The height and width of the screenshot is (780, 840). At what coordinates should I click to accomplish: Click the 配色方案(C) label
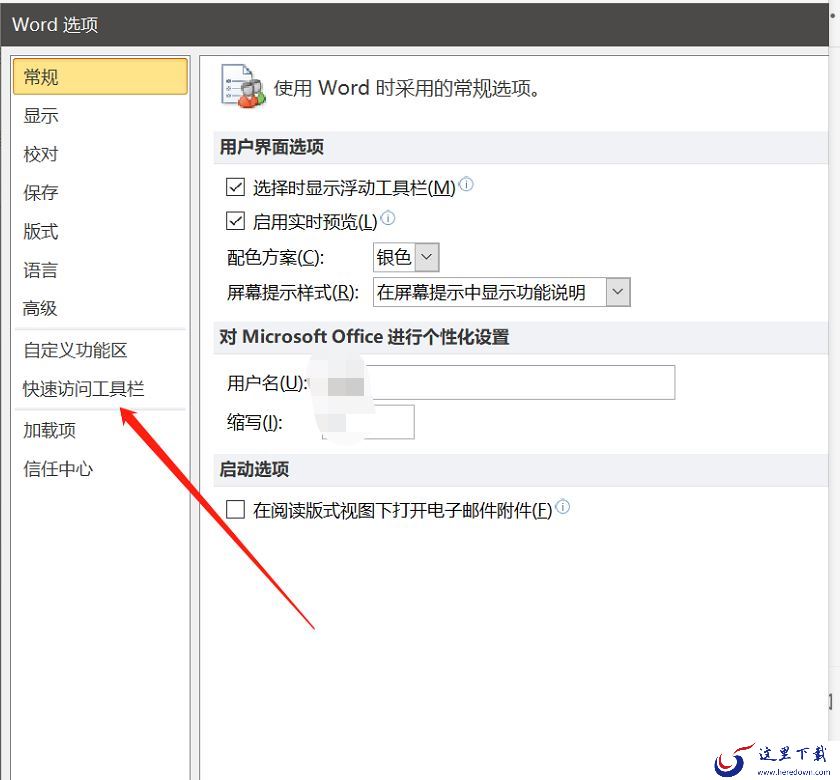click(x=275, y=258)
